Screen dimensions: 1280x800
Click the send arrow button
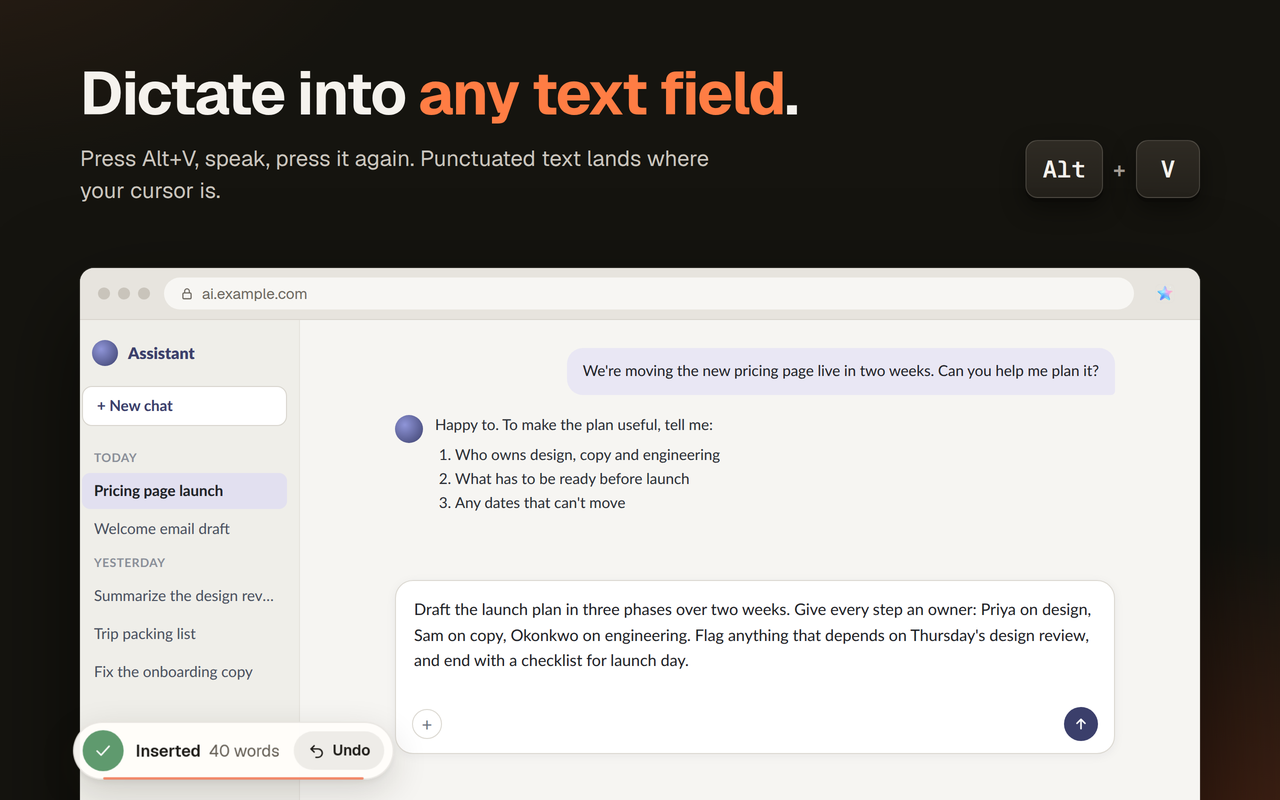[x=1080, y=724]
